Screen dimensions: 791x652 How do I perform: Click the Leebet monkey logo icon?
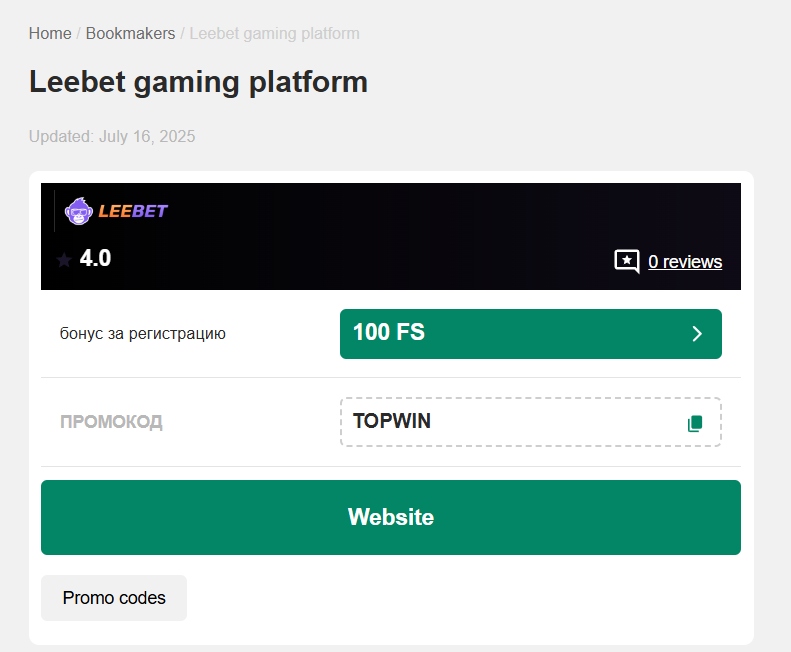(x=78, y=211)
